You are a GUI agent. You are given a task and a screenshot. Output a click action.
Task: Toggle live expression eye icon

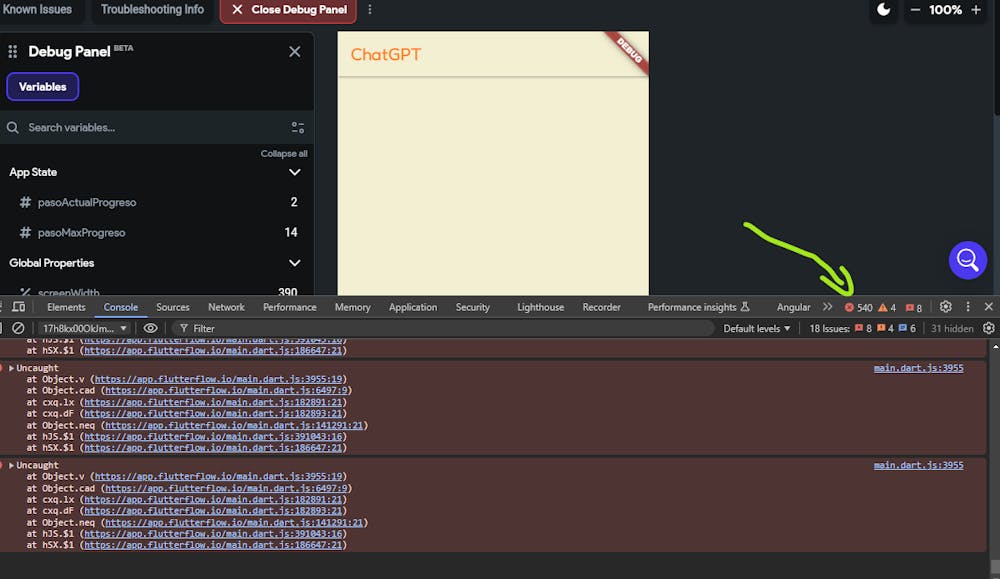click(150, 328)
